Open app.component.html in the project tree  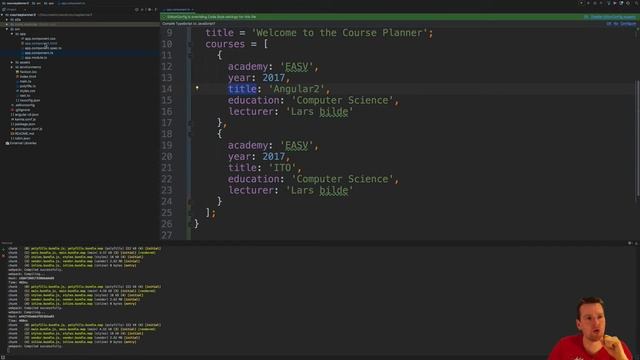pyautogui.click(x=41, y=43)
